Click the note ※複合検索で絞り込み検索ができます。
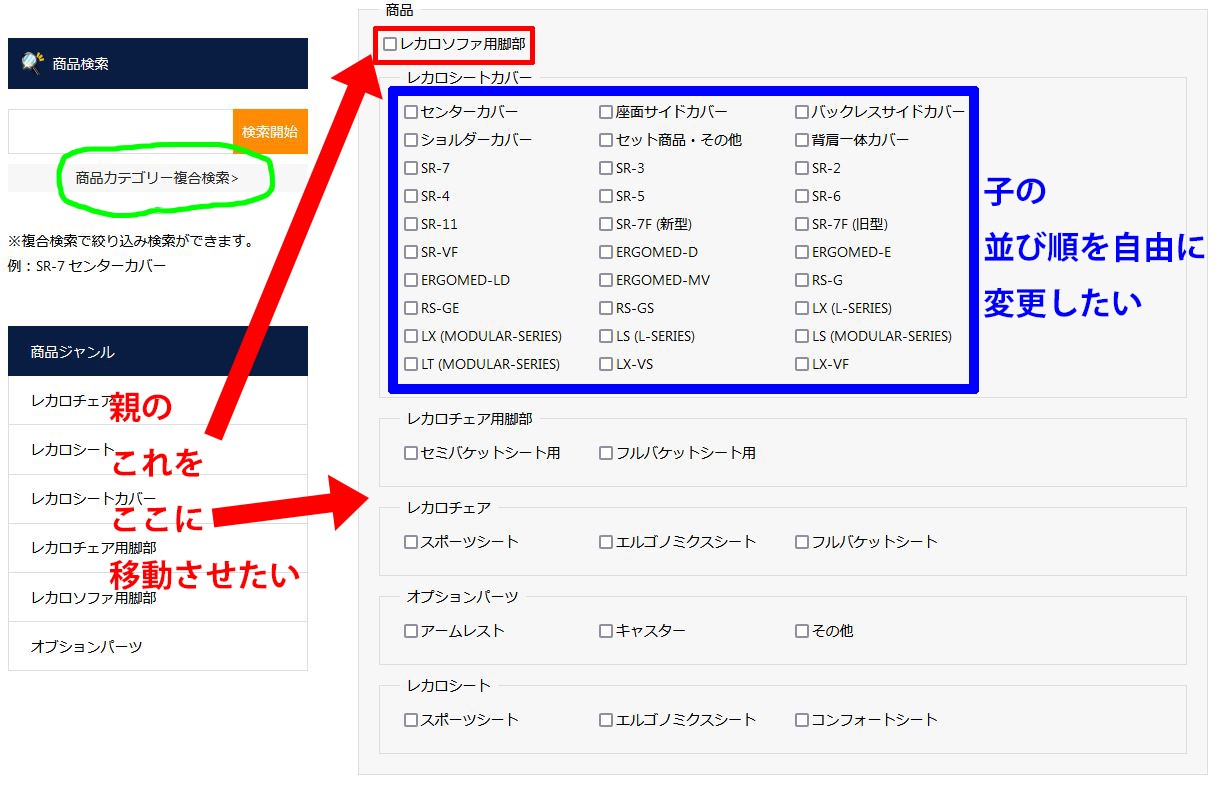Viewport: 1215px width, 786px height. click(x=131, y=241)
